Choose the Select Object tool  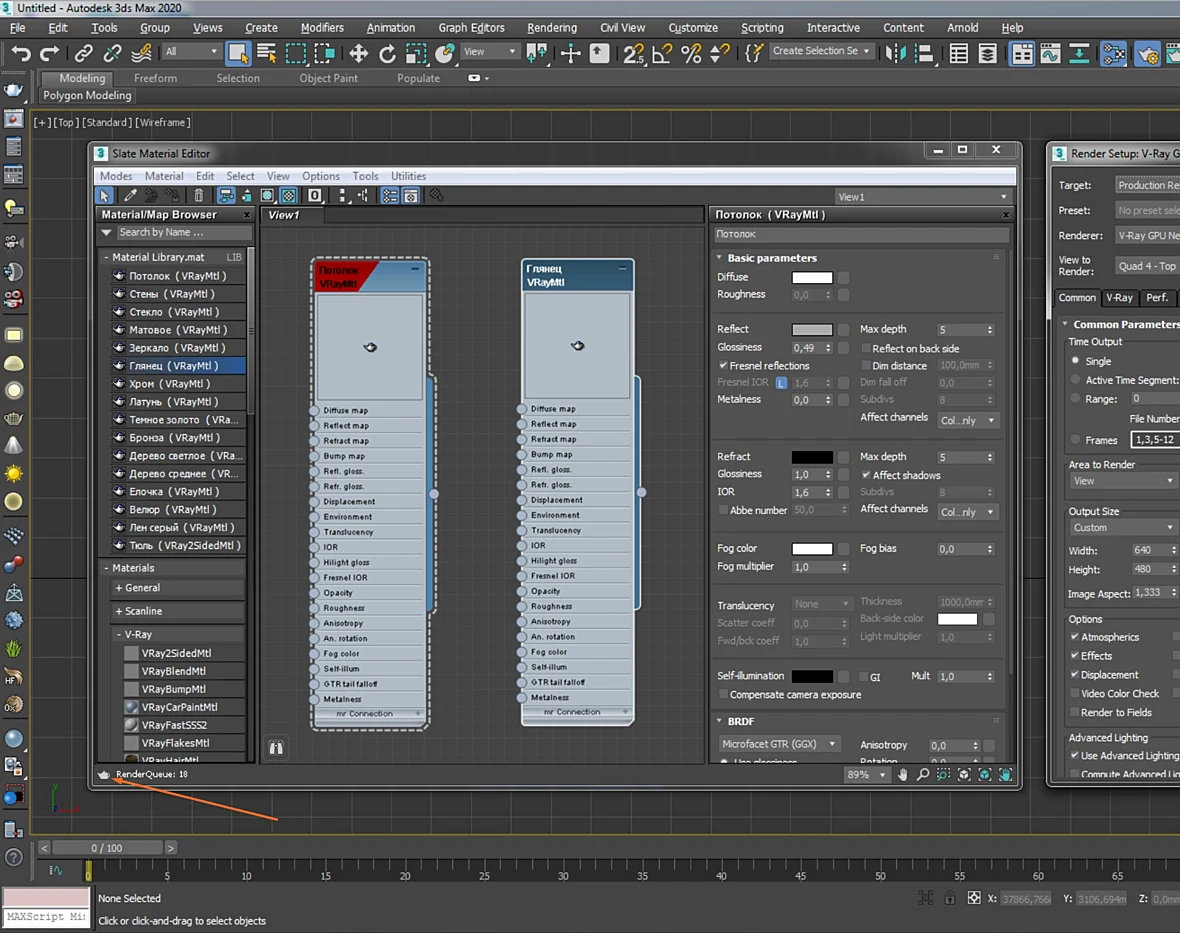(238, 53)
